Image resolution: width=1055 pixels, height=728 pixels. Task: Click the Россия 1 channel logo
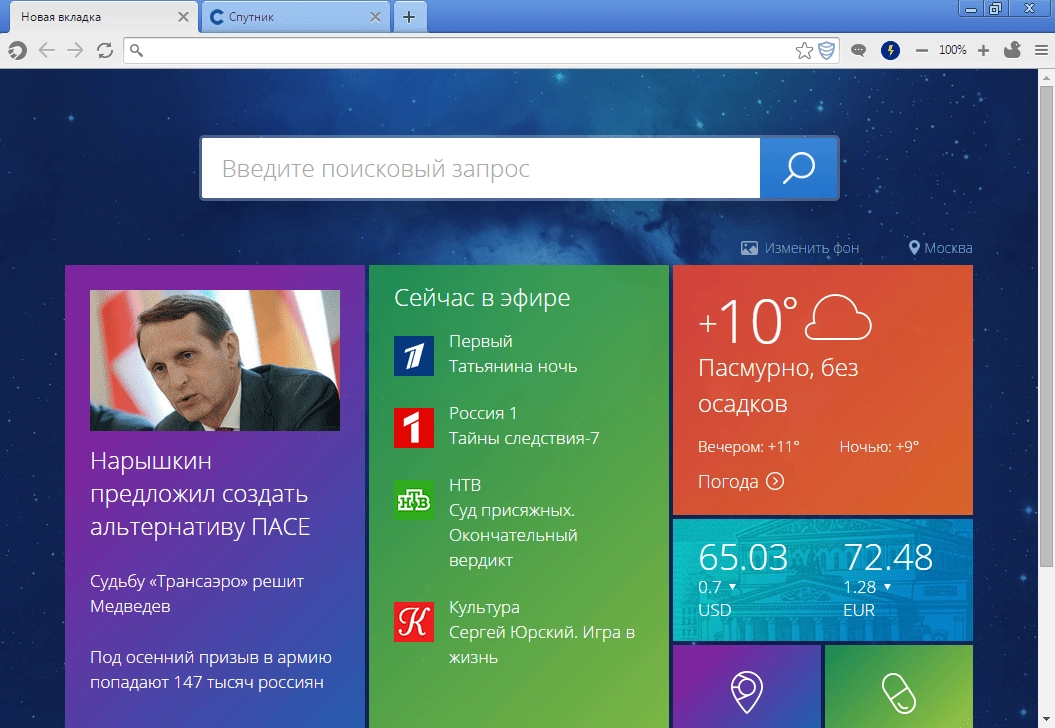point(414,428)
